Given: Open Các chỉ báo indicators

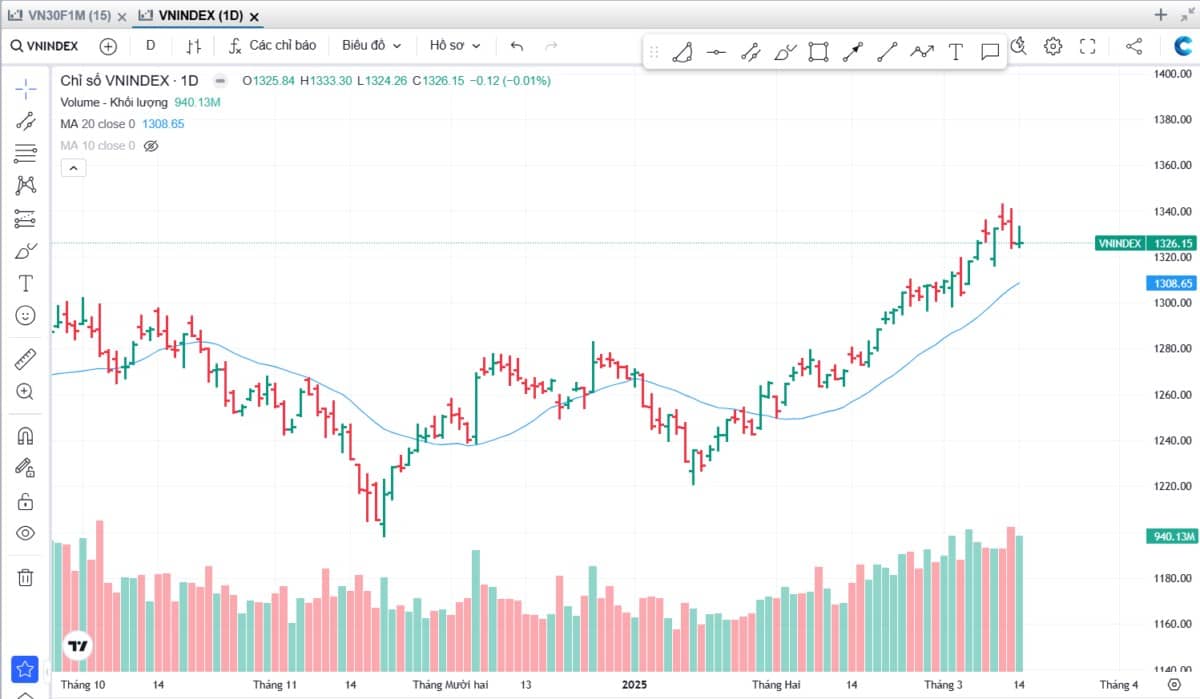Looking at the screenshot, I should coord(272,46).
